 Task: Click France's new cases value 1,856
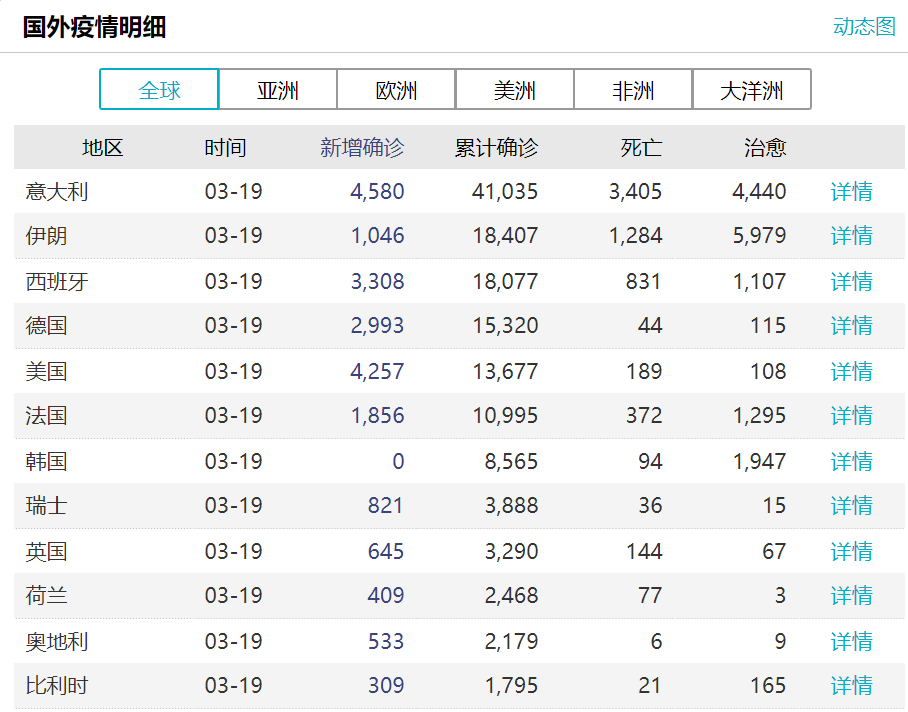[x=378, y=416]
